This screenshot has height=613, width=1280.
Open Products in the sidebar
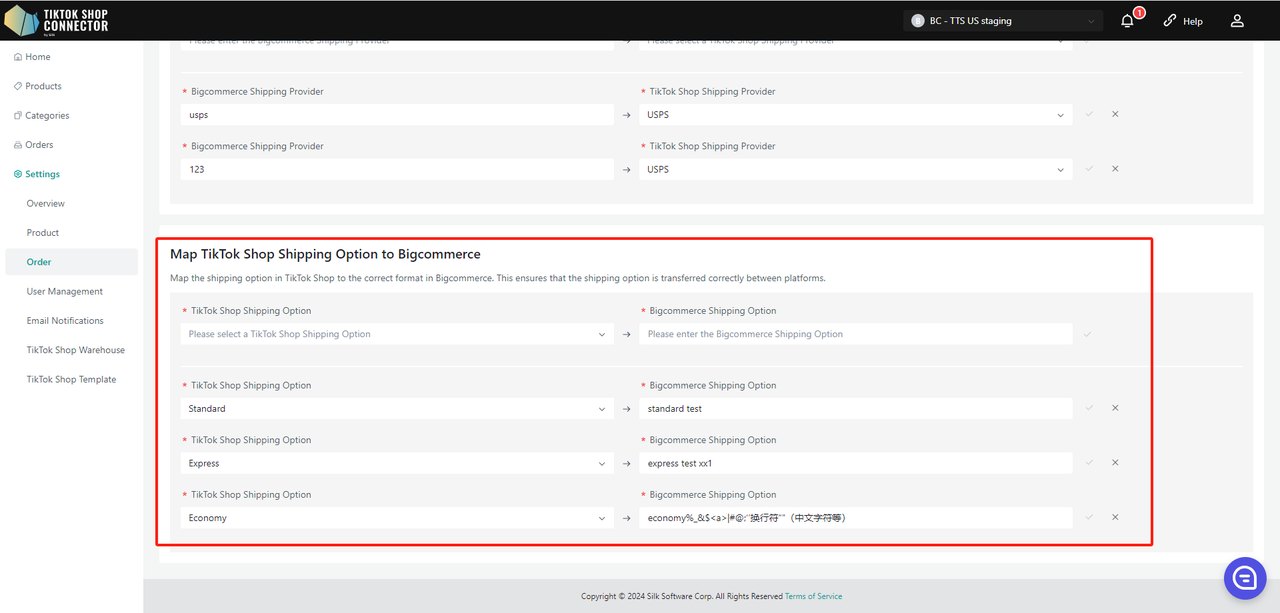click(37, 86)
